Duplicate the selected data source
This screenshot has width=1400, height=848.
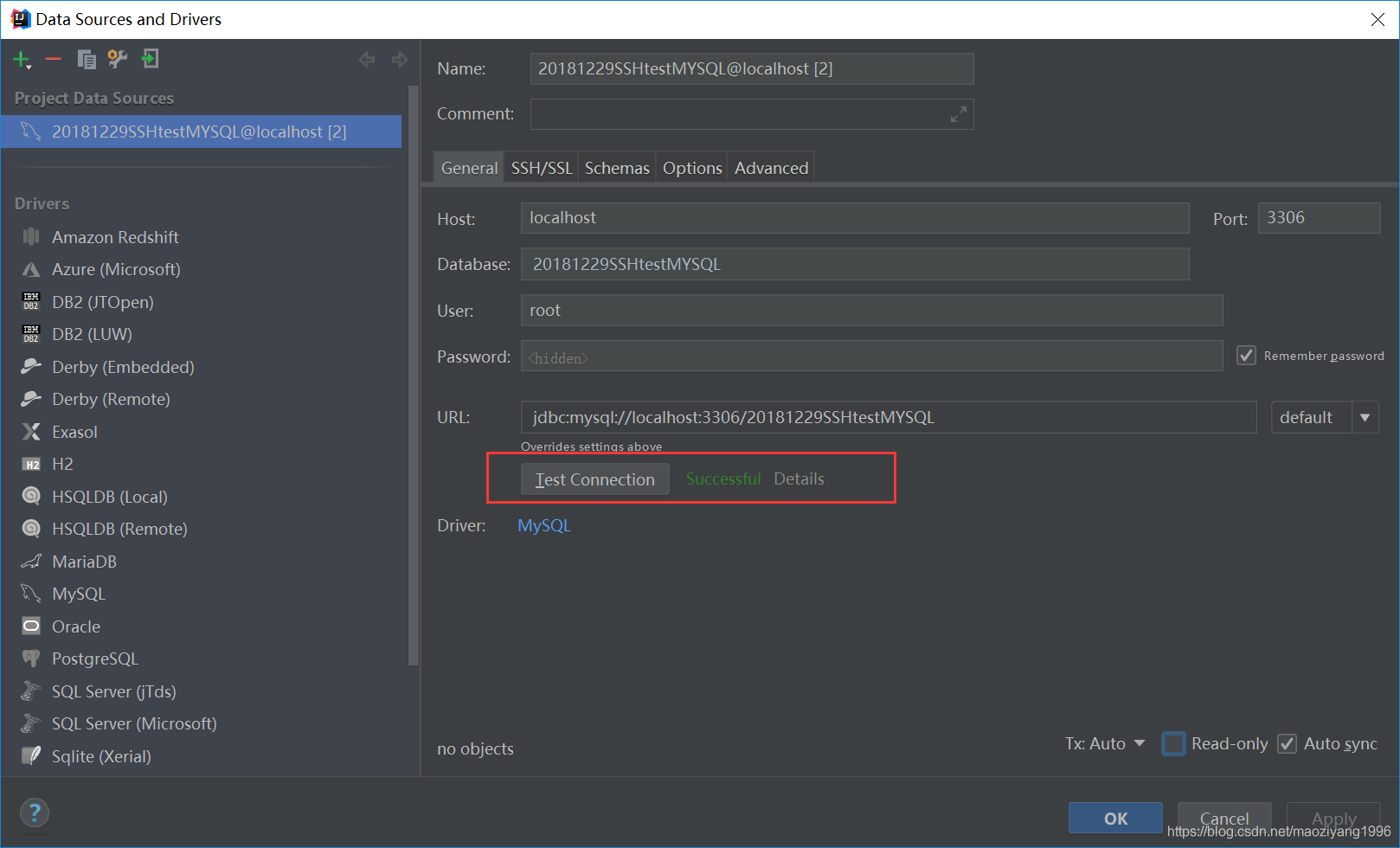click(x=85, y=59)
